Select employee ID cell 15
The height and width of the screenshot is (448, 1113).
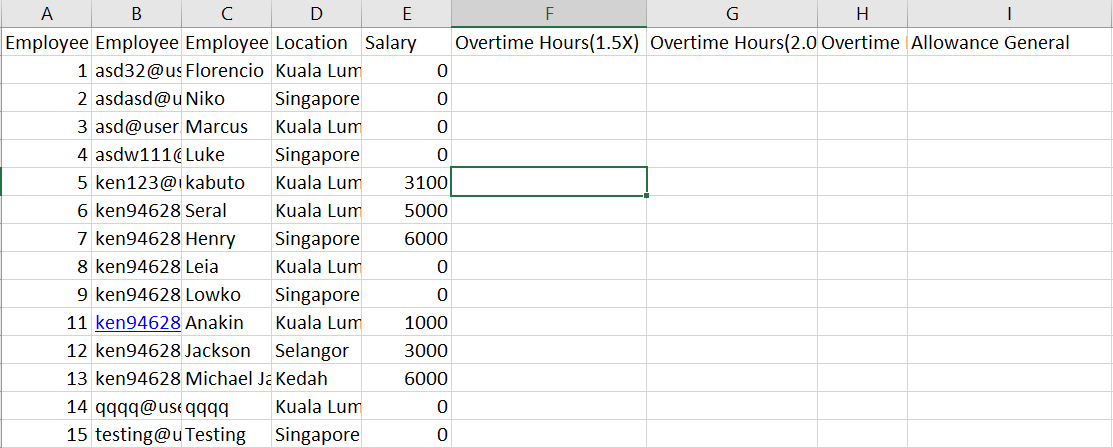47,435
